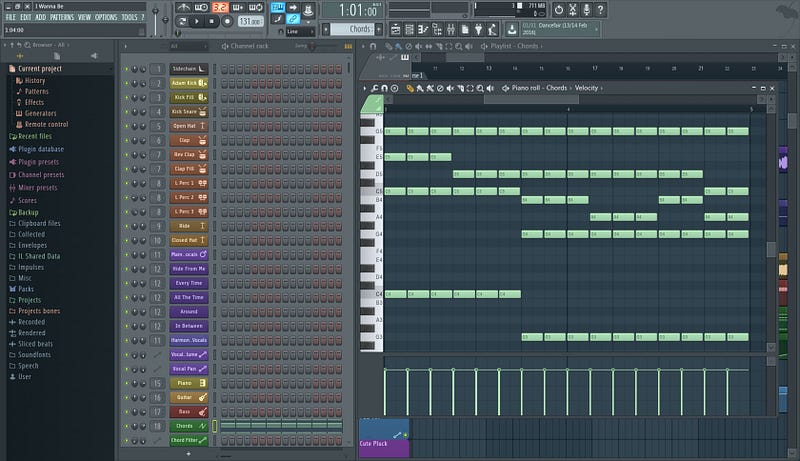Screen dimensions: 800x461
Task: Adjust the master pitch slider
Action: pyautogui.click(x=165, y=19)
